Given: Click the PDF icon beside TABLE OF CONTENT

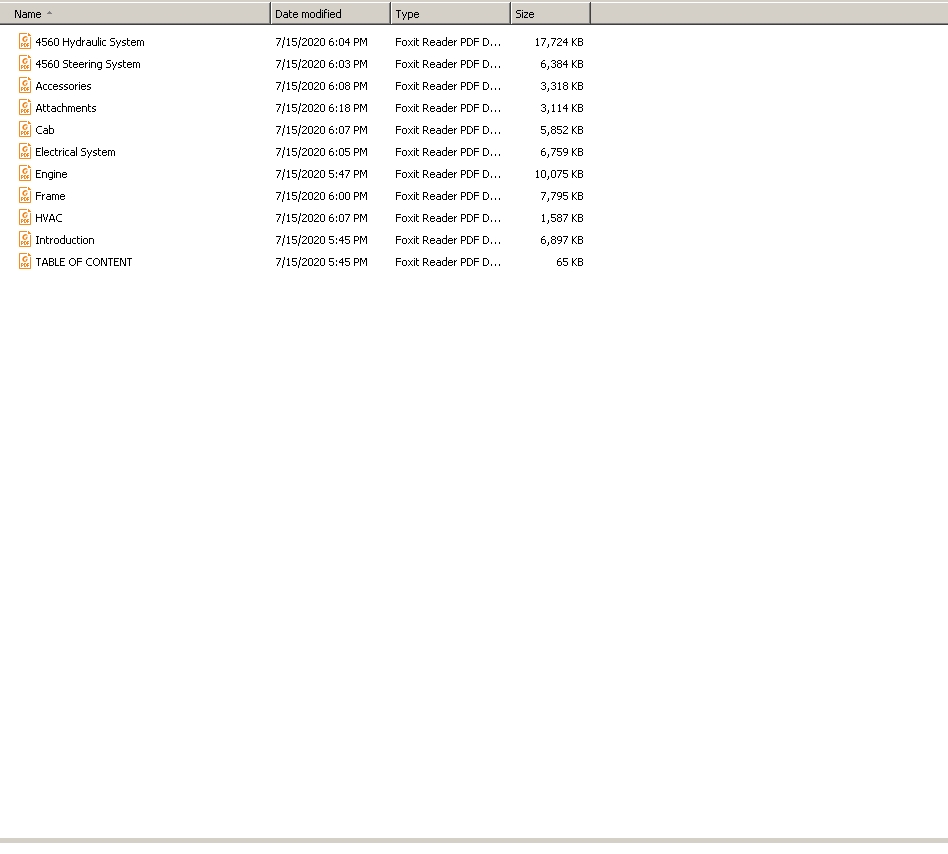Looking at the screenshot, I should click(x=25, y=261).
